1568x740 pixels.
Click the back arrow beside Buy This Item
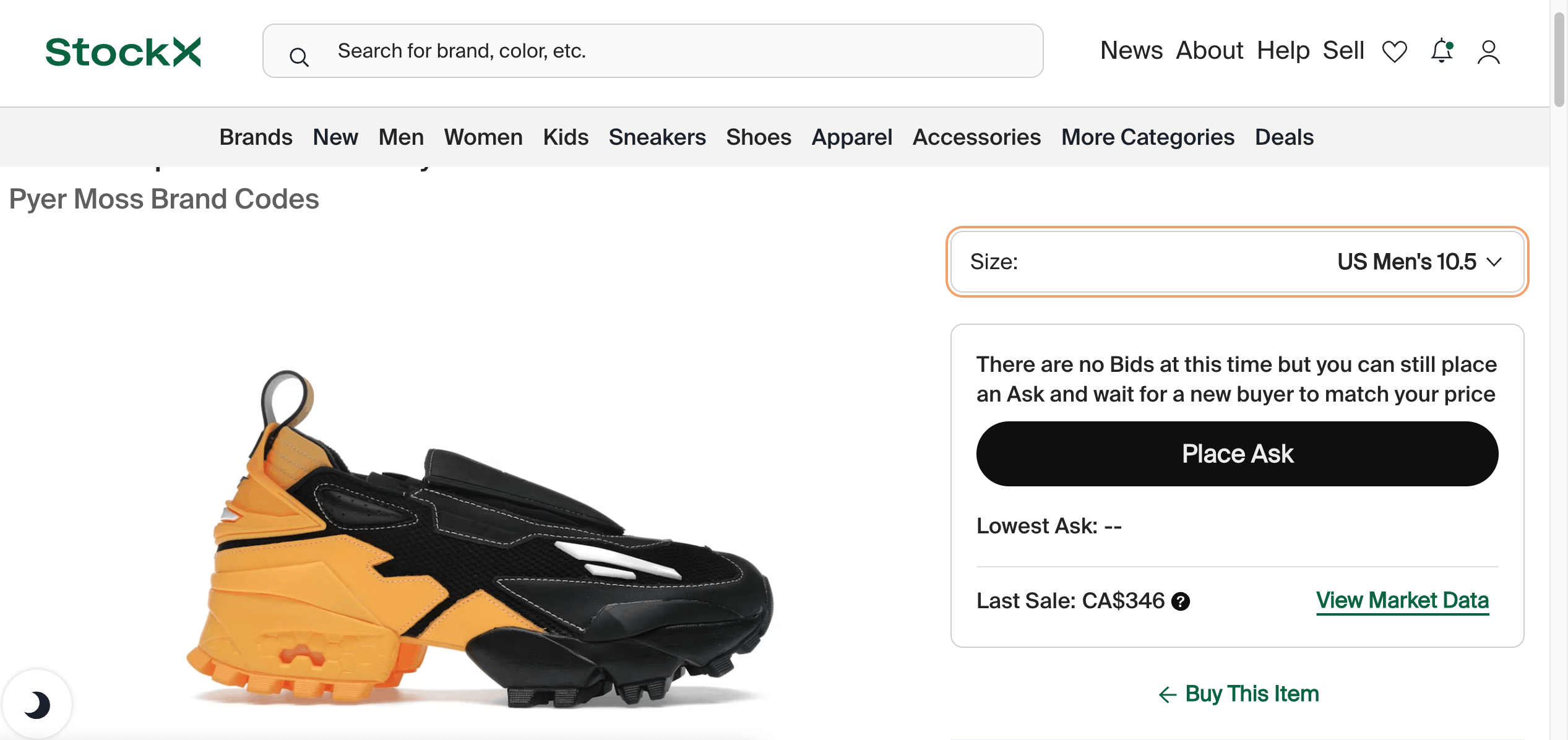click(1167, 694)
